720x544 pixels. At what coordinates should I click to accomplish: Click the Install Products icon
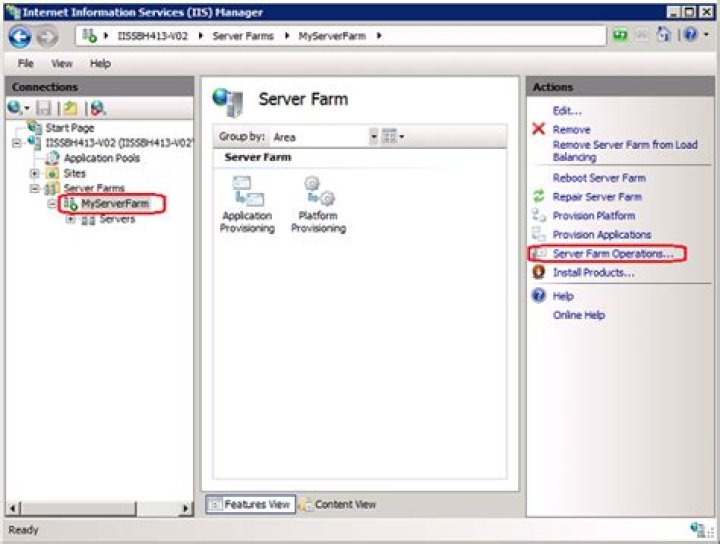pyautogui.click(x=539, y=272)
